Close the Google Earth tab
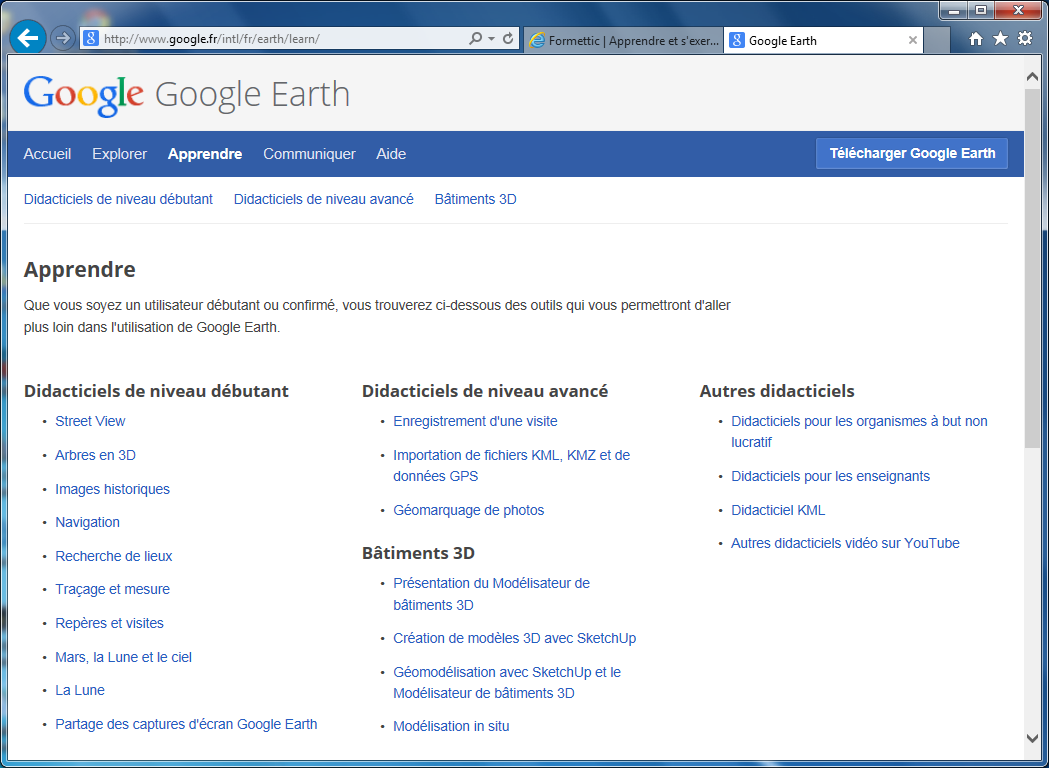 click(x=913, y=40)
